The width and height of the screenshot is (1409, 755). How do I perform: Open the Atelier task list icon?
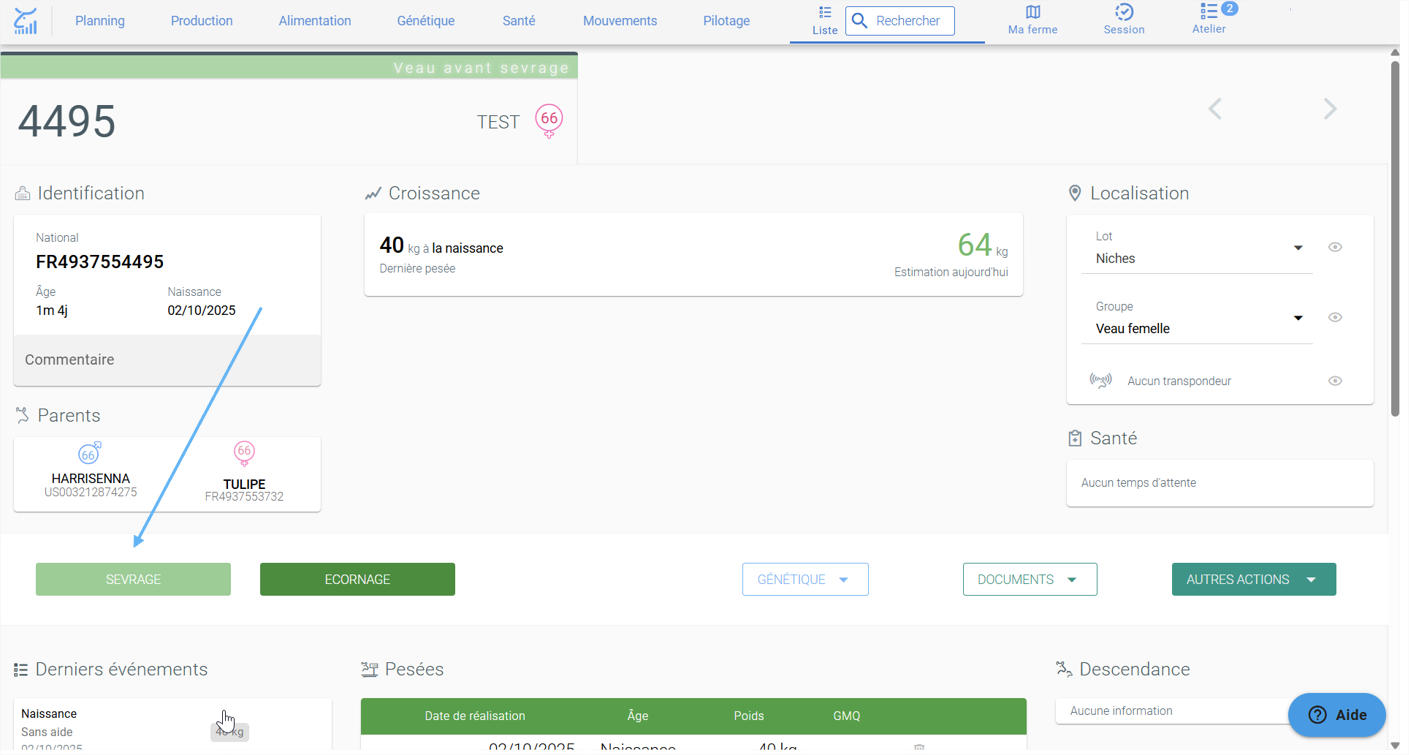click(1209, 11)
